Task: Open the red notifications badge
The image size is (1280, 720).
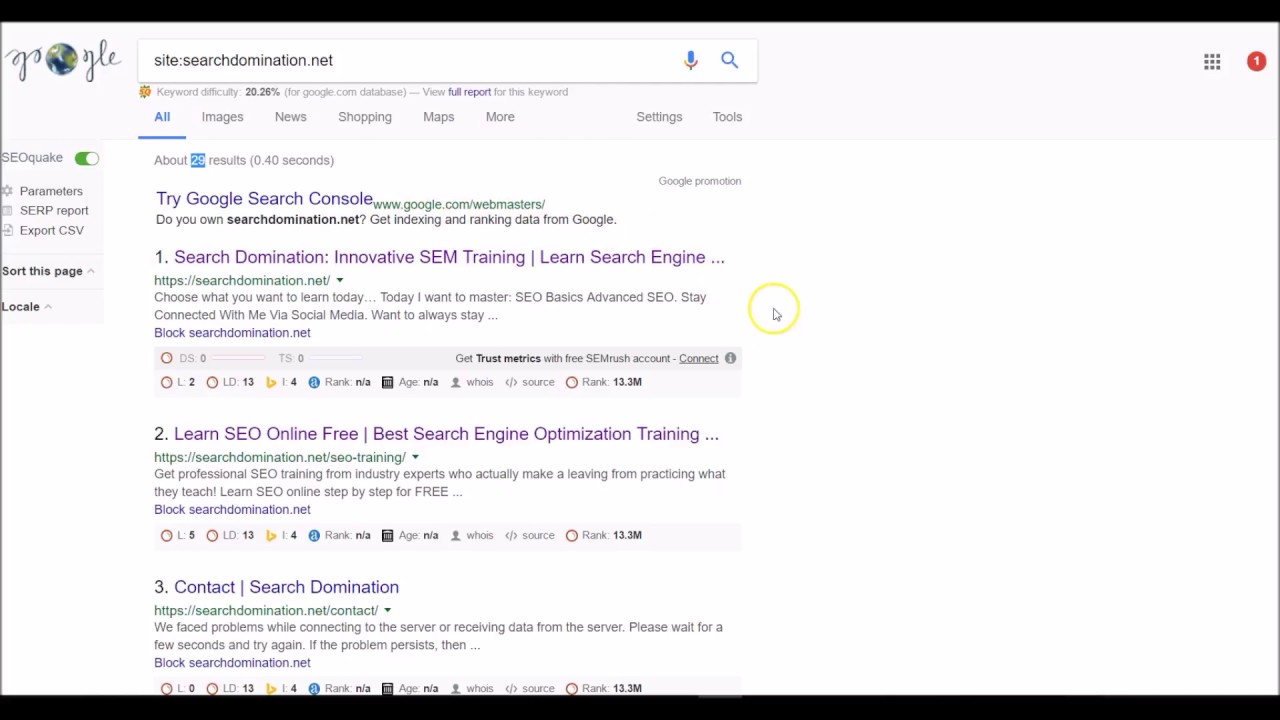Action: (1256, 62)
